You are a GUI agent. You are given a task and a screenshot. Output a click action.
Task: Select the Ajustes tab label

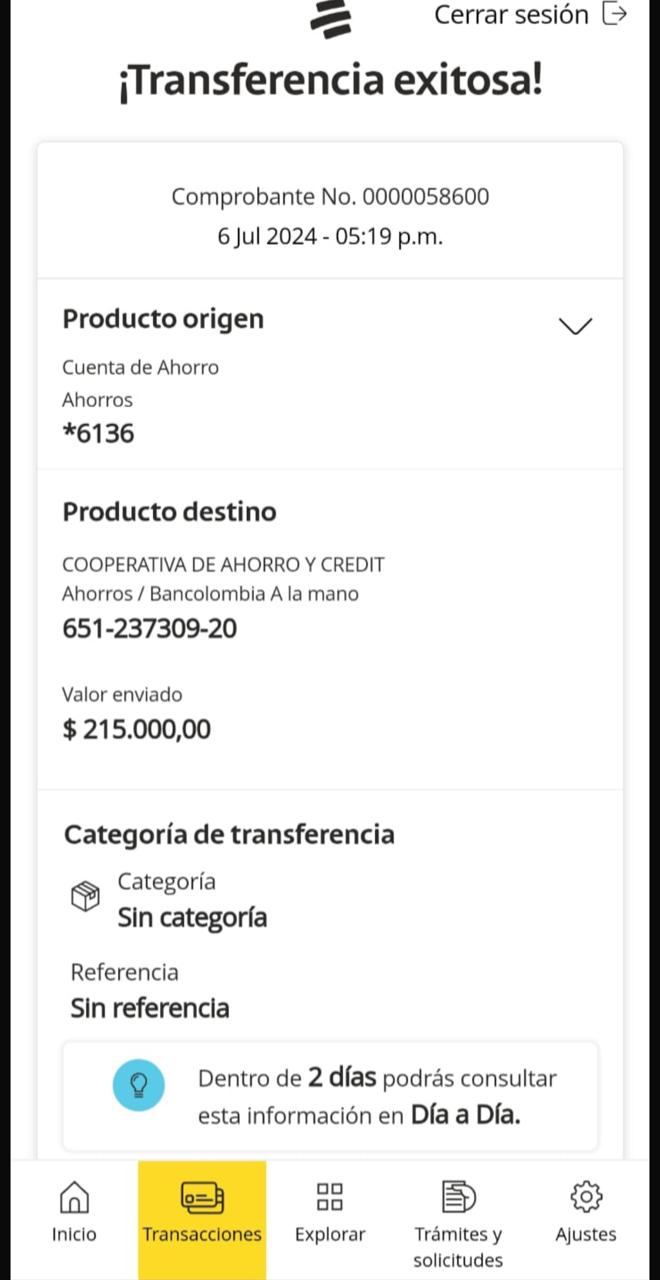(586, 1234)
